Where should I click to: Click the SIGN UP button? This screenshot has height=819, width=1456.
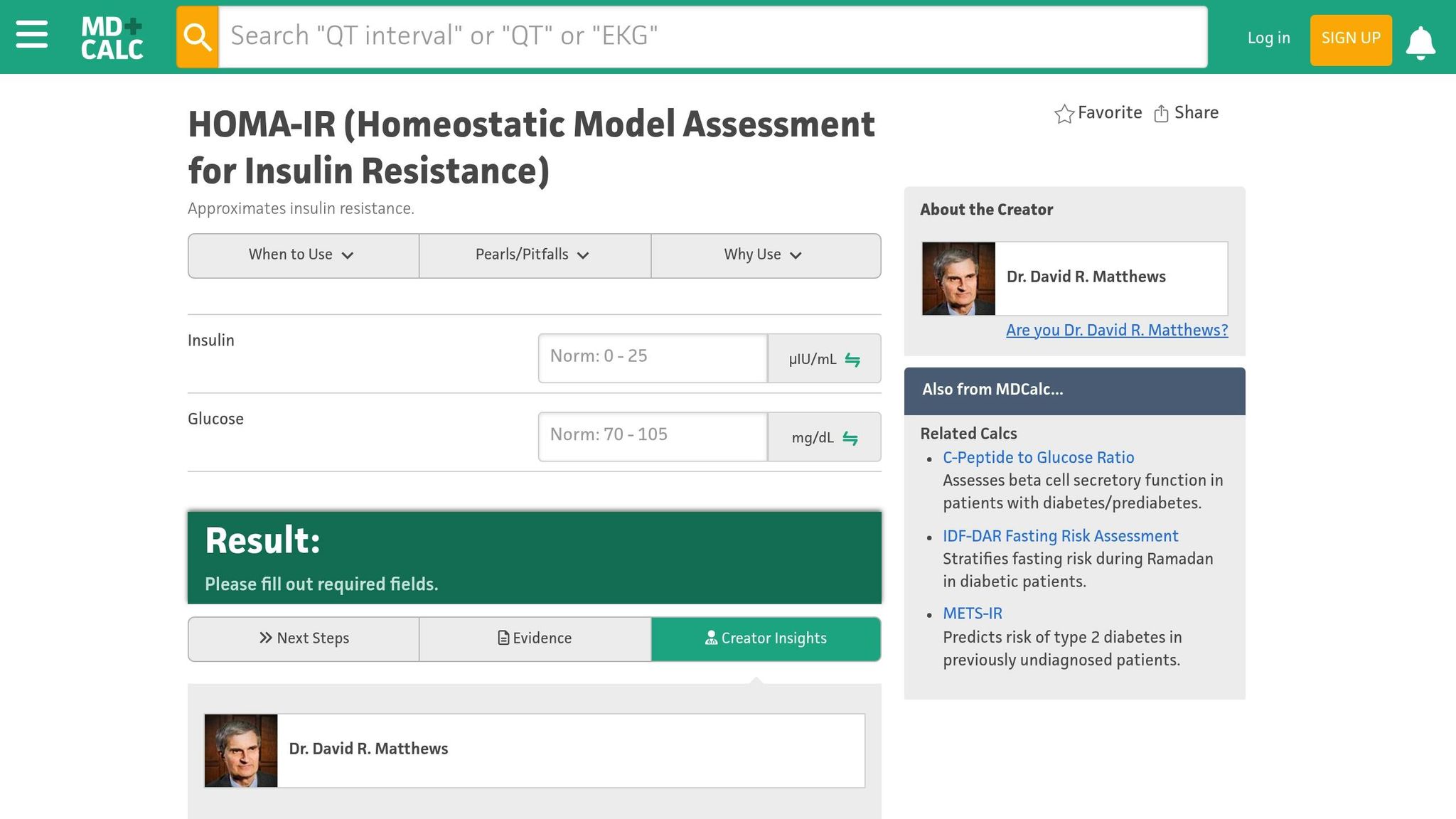(x=1350, y=39)
